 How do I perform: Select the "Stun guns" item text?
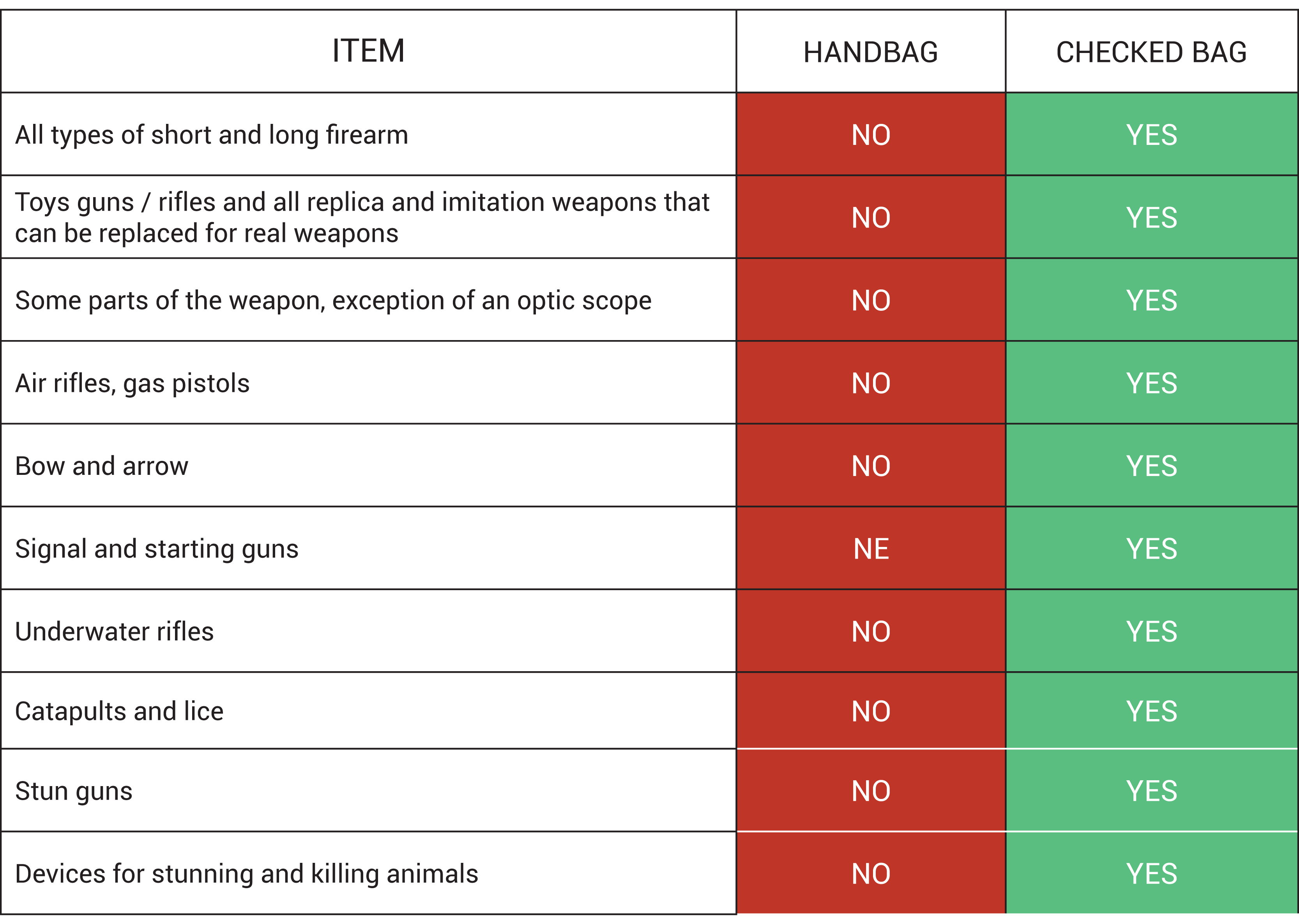(x=73, y=791)
